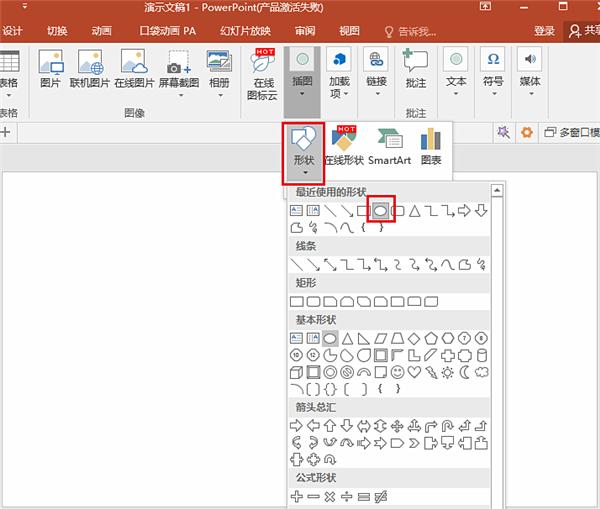Select the straight line in 线条 section
600x509 pixels.
tap(297, 264)
